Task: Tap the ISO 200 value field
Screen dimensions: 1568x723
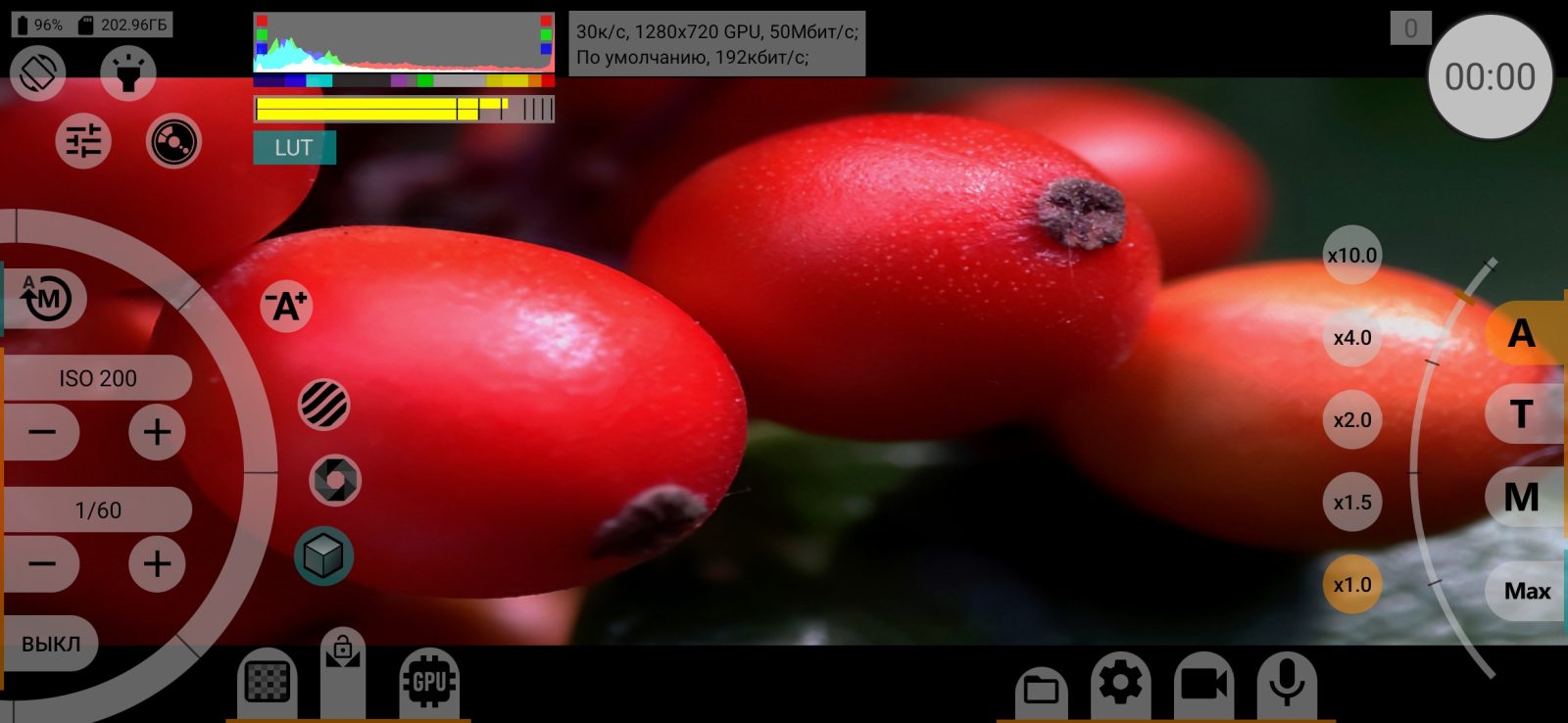Action: click(98, 378)
